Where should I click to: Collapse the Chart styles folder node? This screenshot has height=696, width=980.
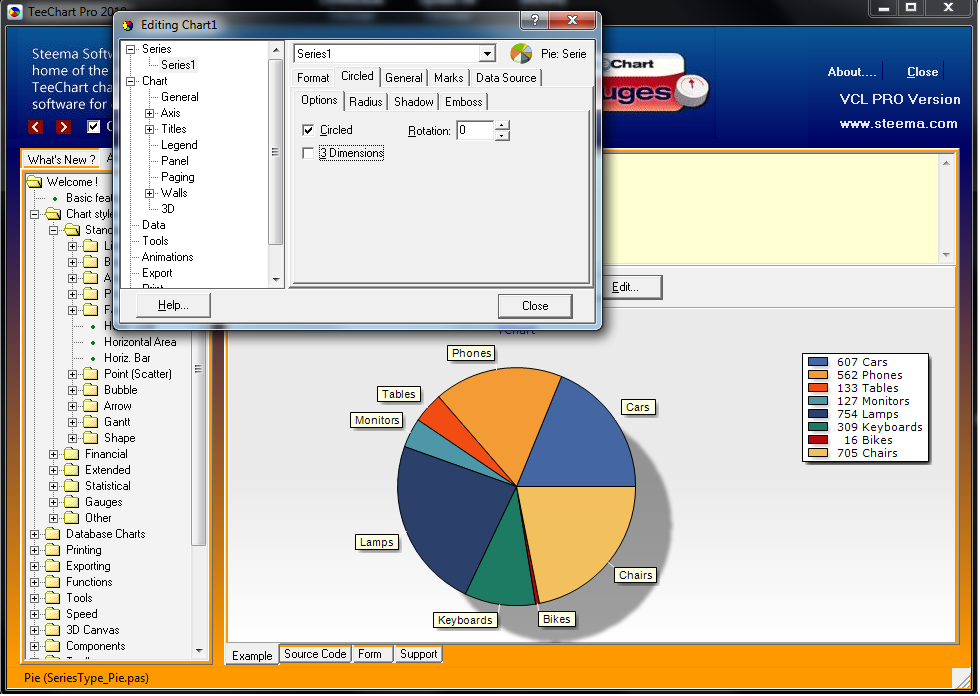(35, 214)
